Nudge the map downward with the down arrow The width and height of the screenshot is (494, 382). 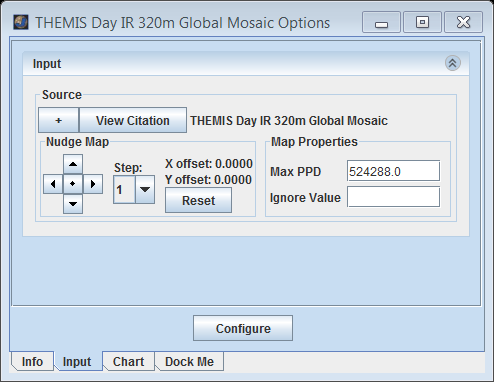tap(73, 203)
